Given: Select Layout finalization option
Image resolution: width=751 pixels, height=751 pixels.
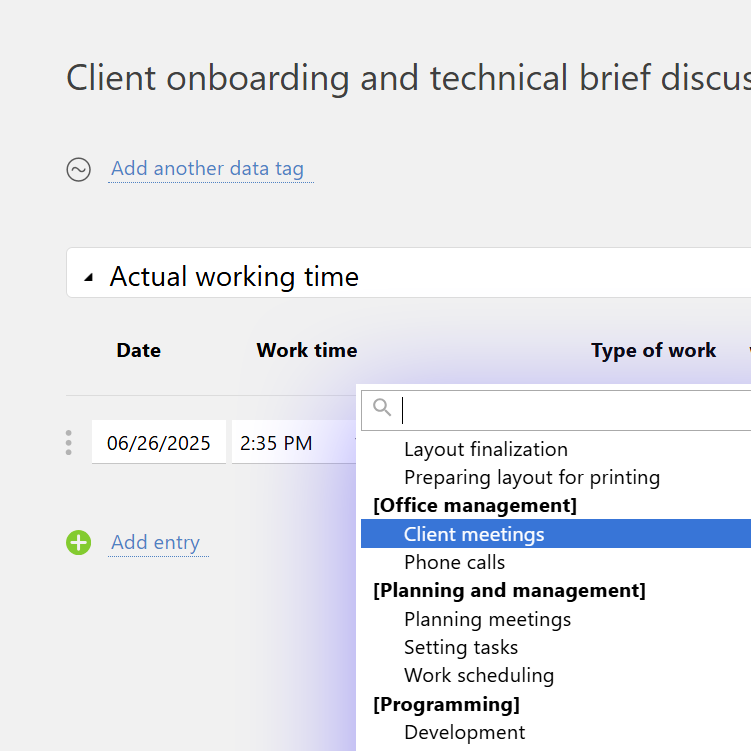Looking at the screenshot, I should point(485,449).
